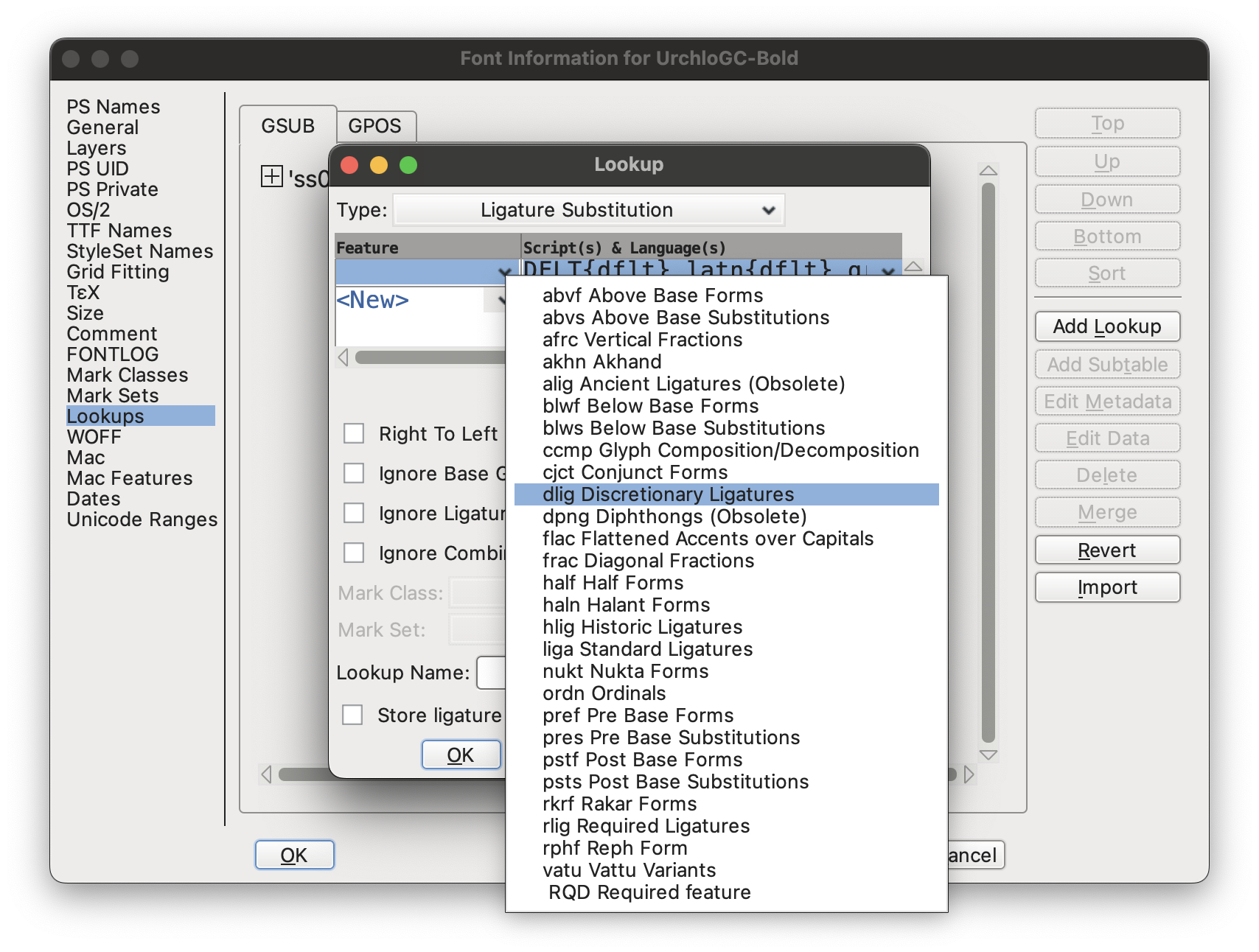Enable Ignore Base Glyphs option
Image resolution: width=1259 pixels, height=952 pixels.
click(x=354, y=474)
